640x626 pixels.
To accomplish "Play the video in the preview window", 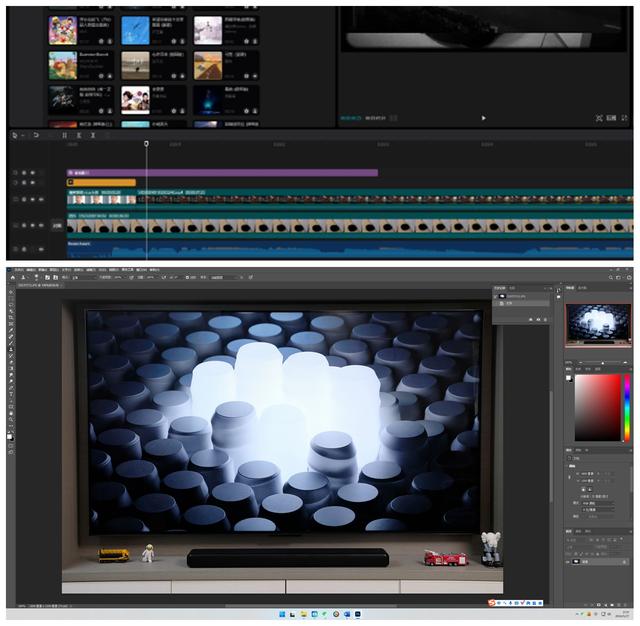I will (483, 118).
